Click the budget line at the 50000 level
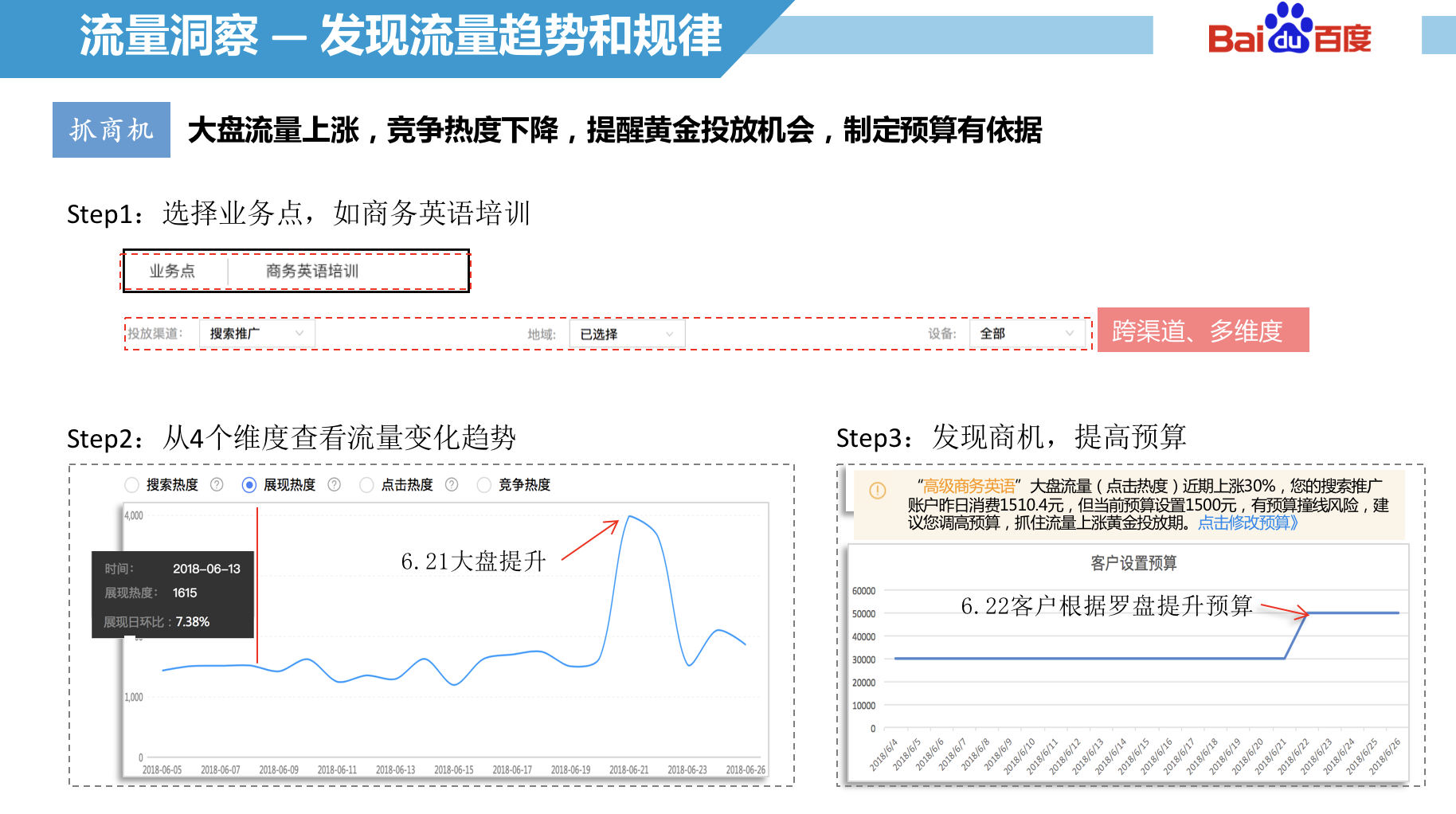 [x=1352, y=612]
